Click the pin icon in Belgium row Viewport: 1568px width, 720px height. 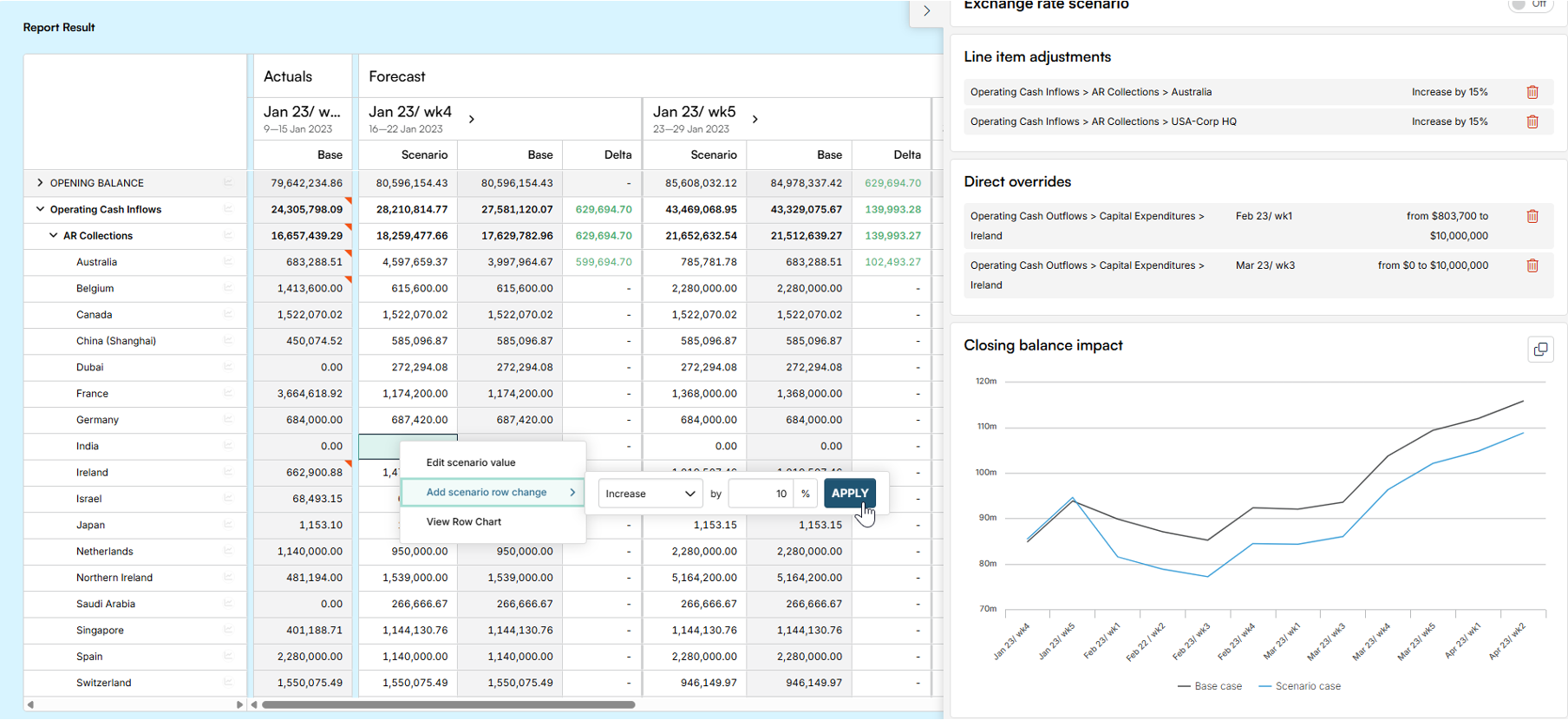pos(228,288)
